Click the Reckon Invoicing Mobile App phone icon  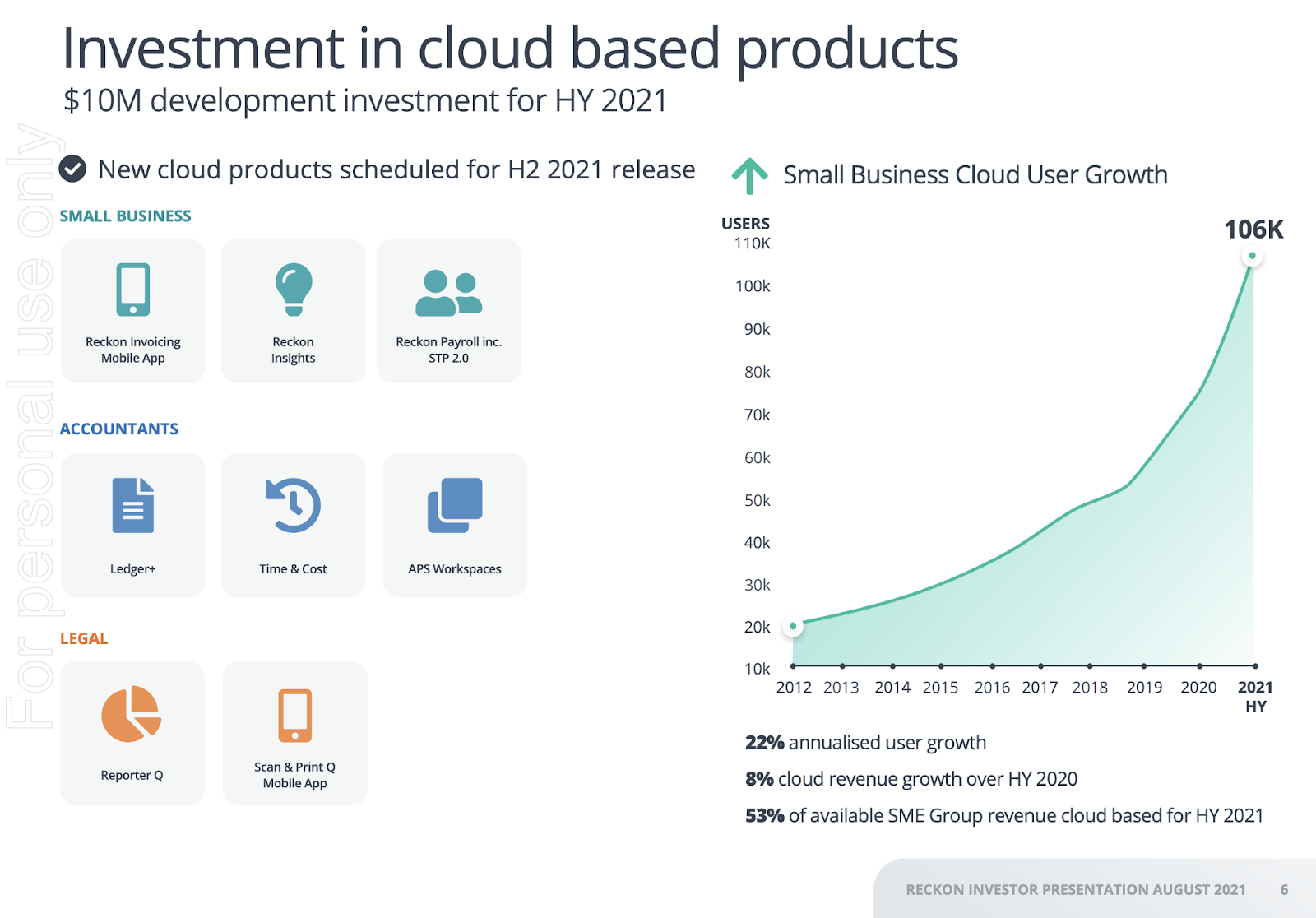(x=132, y=290)
